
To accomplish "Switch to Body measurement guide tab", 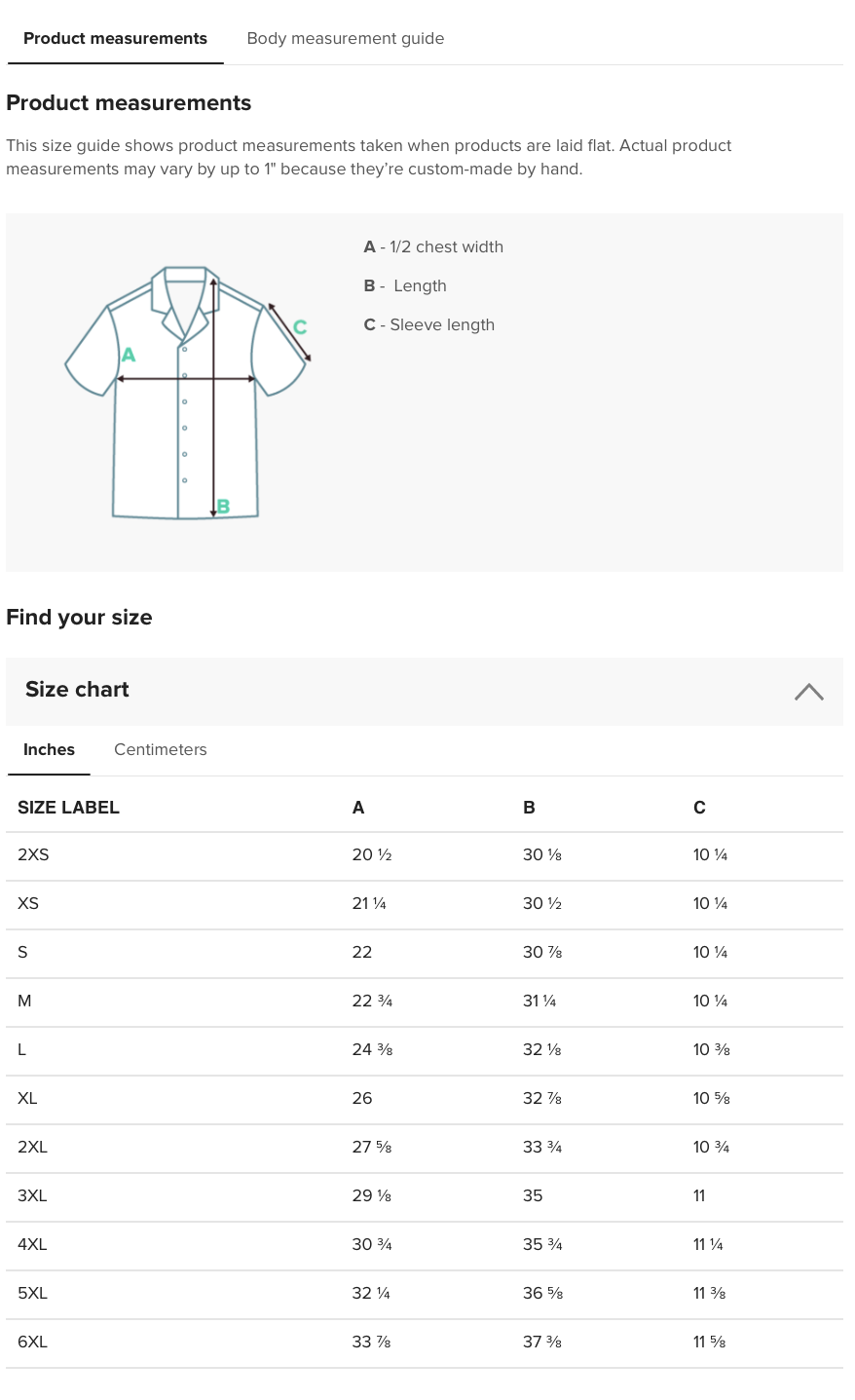I will point(345,39).
